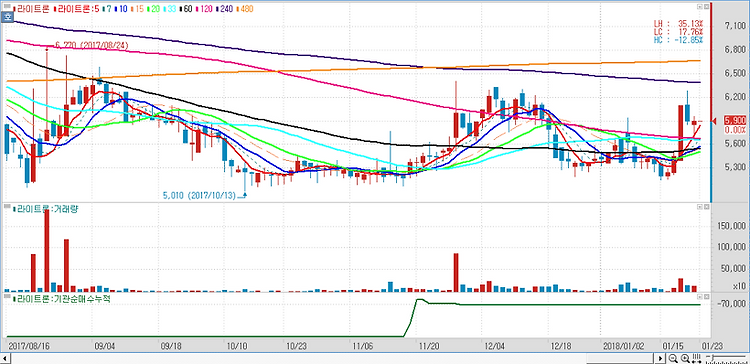750x364 pixels.
Task: Select the 60-day moving average legend
Action: click(186, 9)
